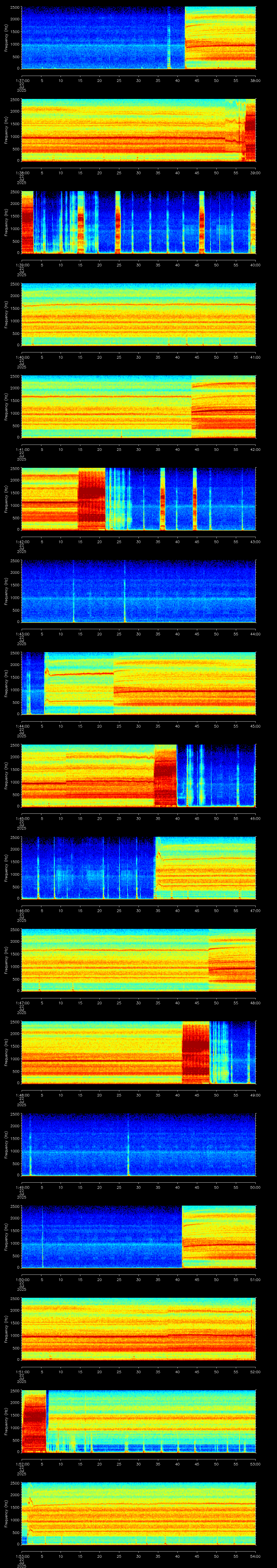Click the spectrogram panel starting at 1:44:00

pyautogui.click(x=138, y=683)
